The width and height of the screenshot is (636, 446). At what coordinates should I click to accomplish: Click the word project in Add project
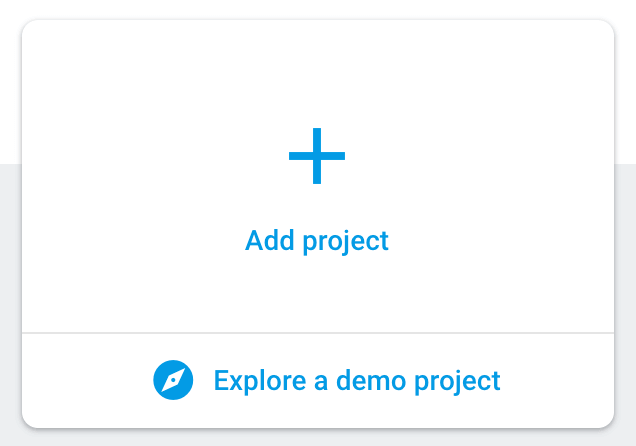pos(346,242)
